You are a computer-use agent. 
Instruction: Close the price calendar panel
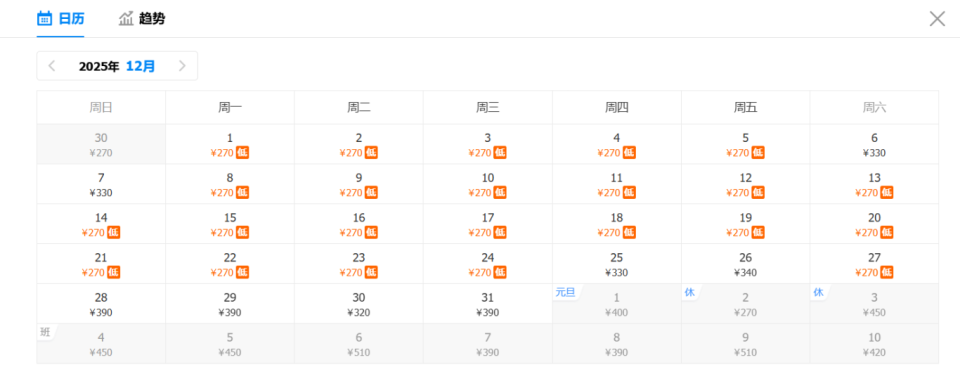click(937, 18)
